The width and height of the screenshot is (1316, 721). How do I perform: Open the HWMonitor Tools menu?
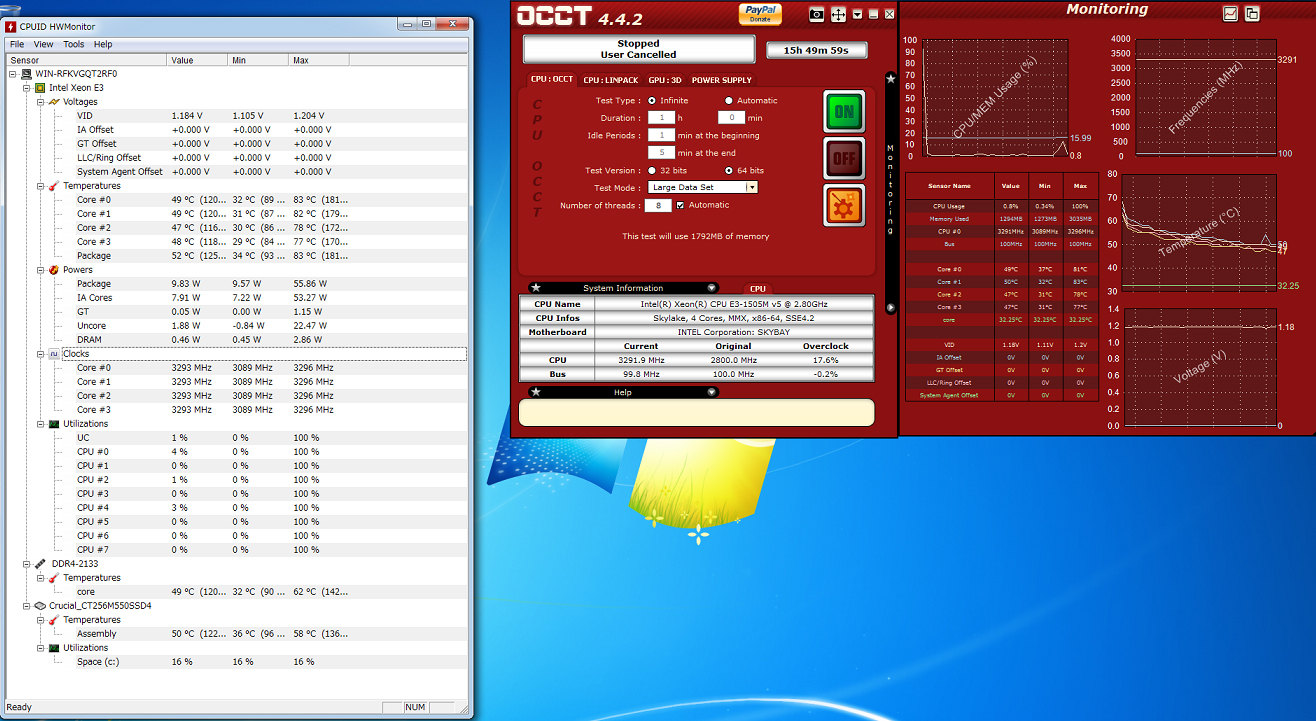[x=74, y=44]
